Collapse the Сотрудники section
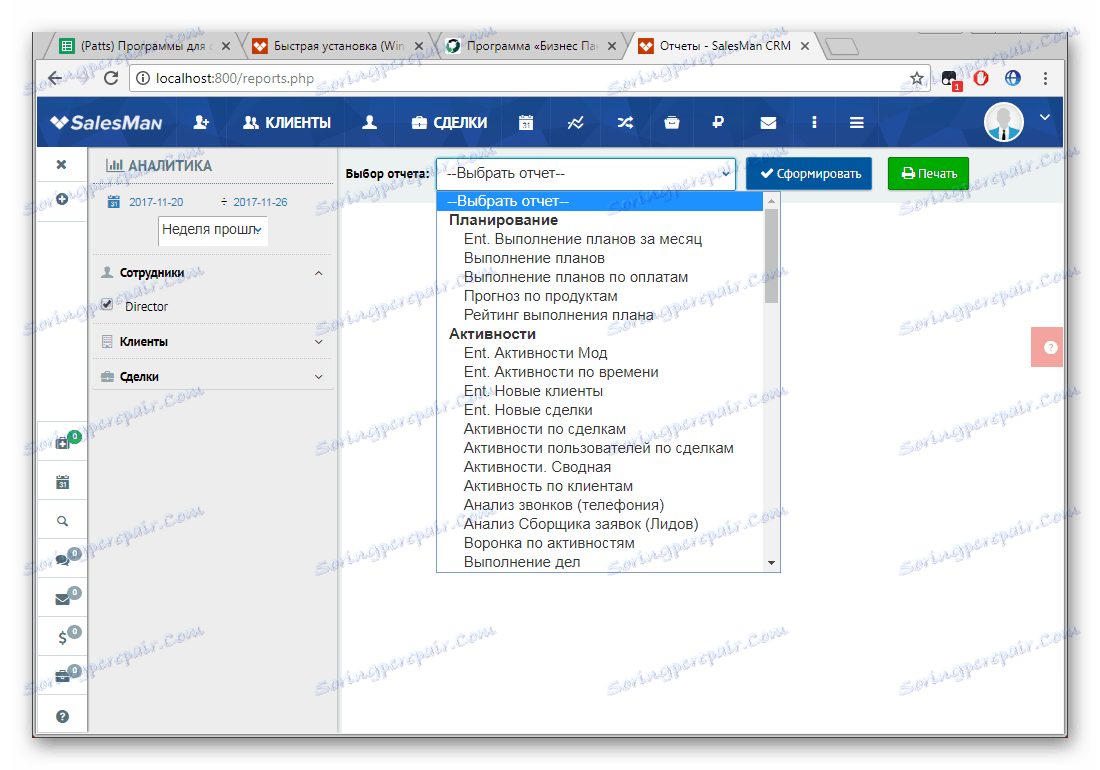 point(318,273)
